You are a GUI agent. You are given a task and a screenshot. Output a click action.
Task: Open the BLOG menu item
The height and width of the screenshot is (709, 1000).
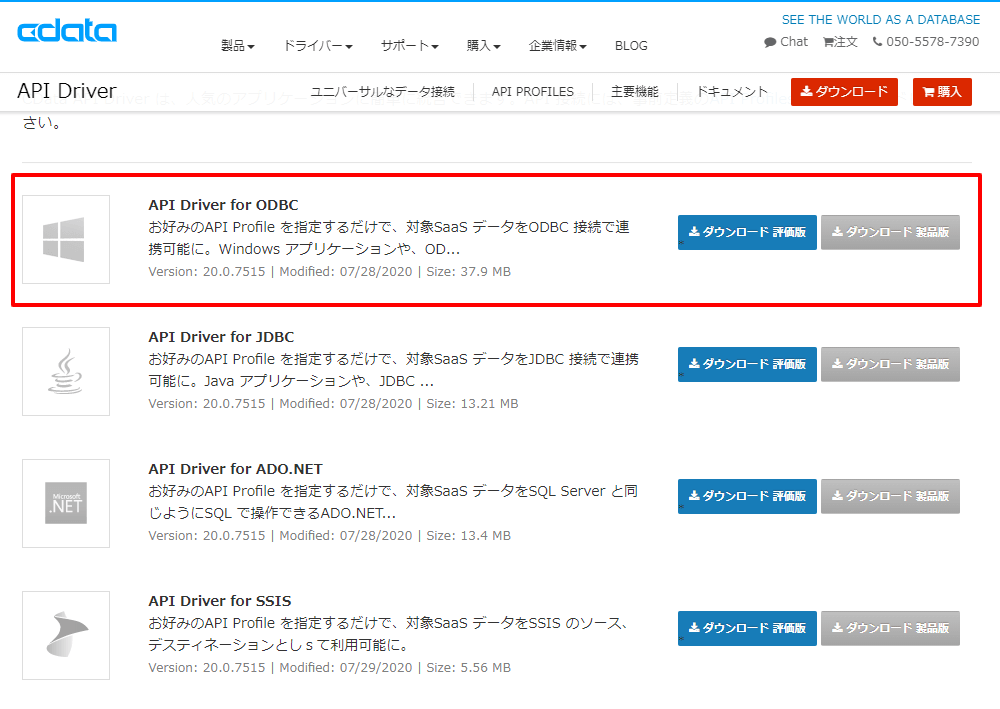coord(631,46)
